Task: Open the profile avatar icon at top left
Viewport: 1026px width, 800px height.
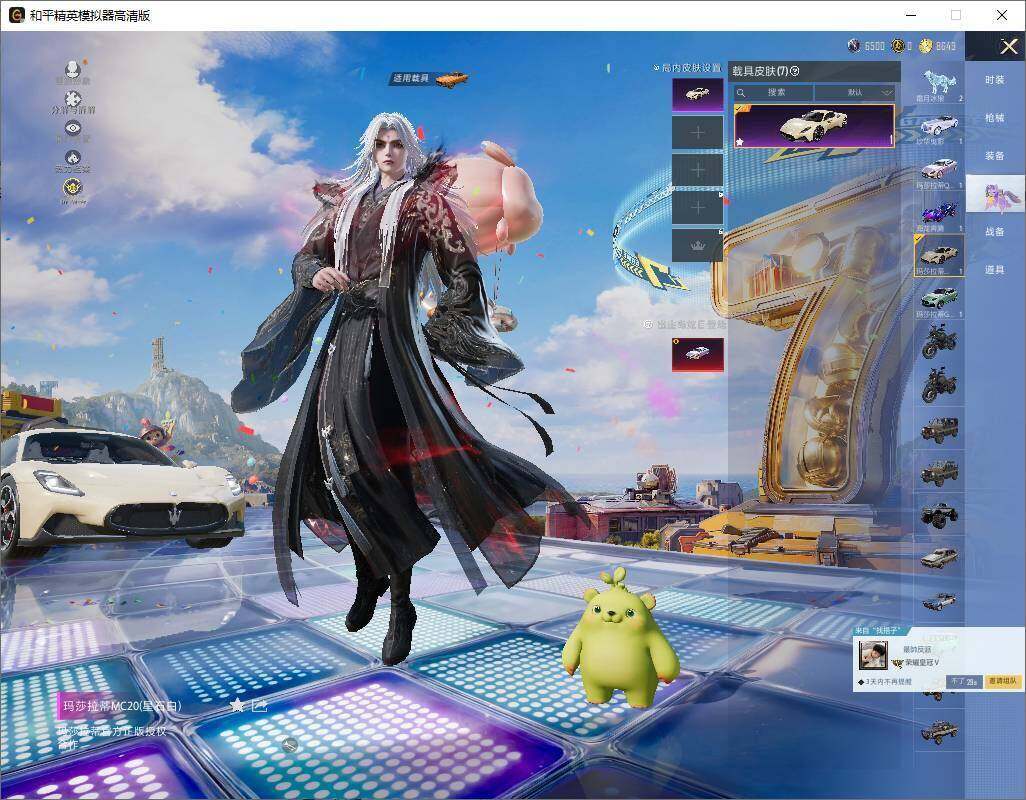Action: (73, 68)
